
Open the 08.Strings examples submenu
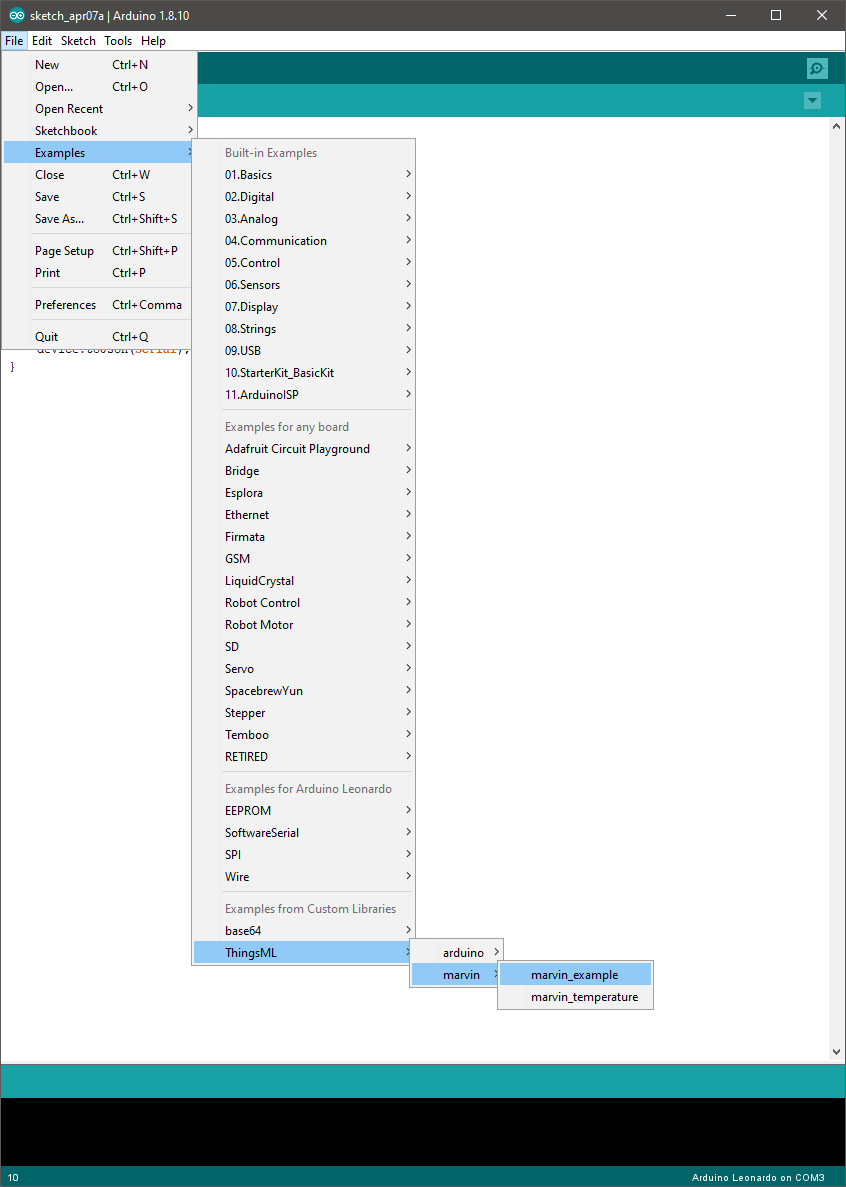303,329
